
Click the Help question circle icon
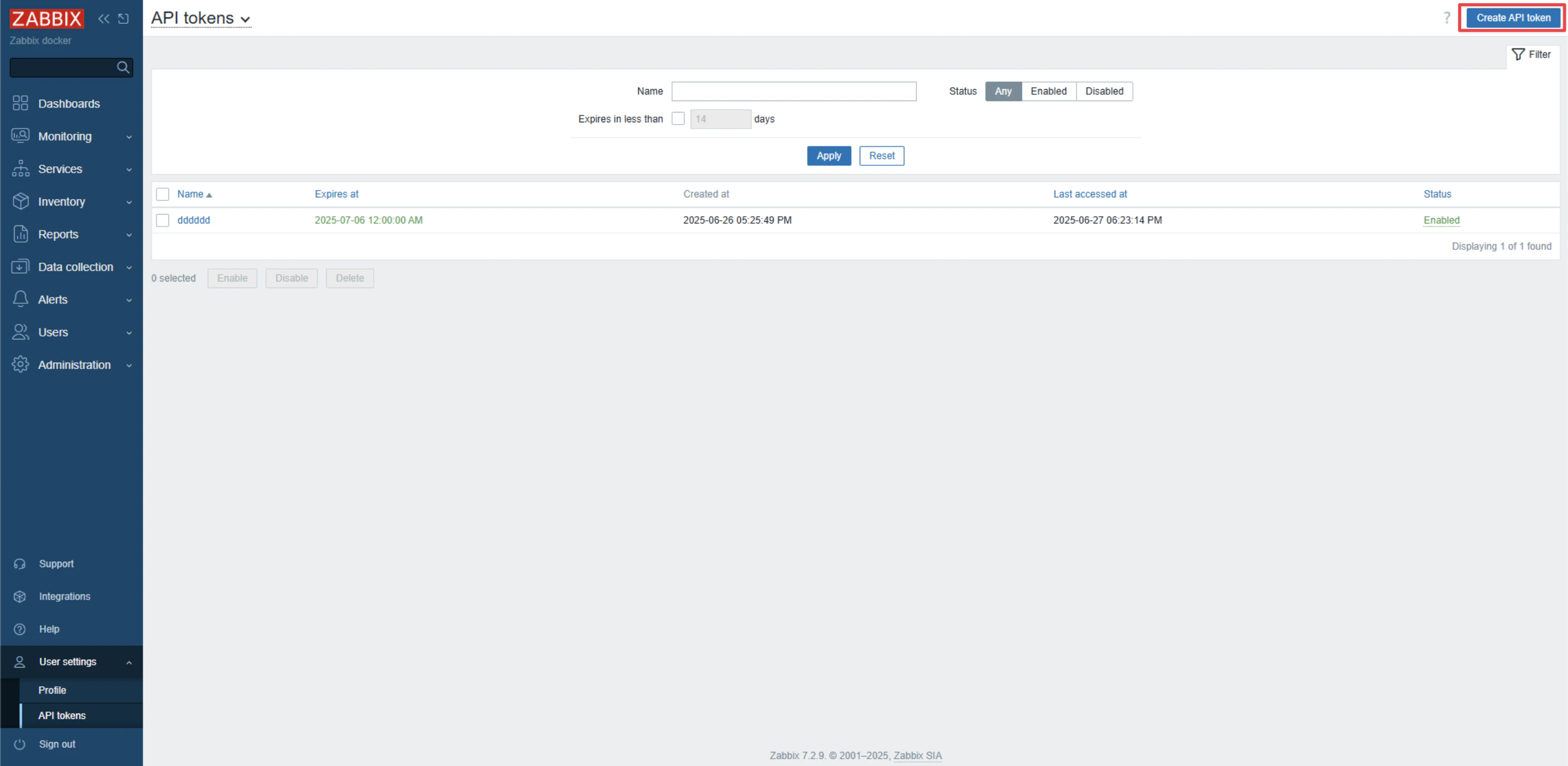tap(20, 629)
